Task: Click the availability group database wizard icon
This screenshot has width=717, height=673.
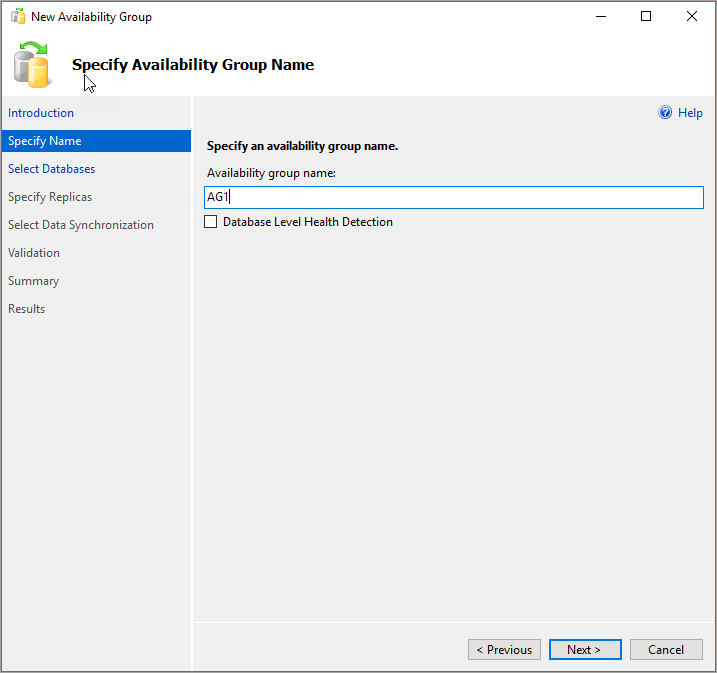Action: [x=31, y=64]
